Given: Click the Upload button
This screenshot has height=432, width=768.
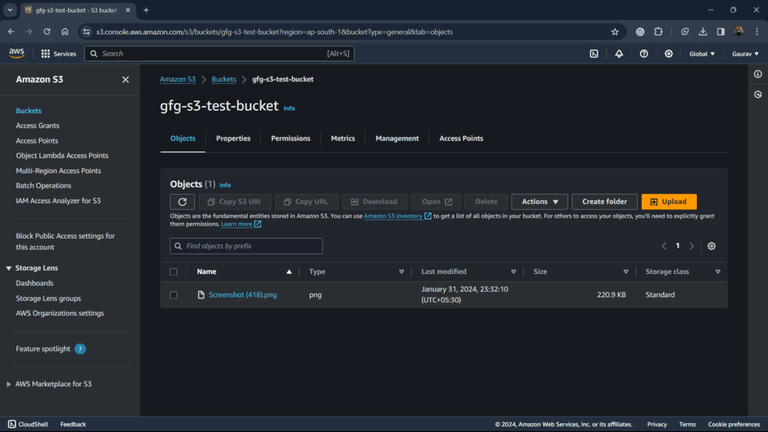Looking at the screenshot, I should [x=669, y=202].
